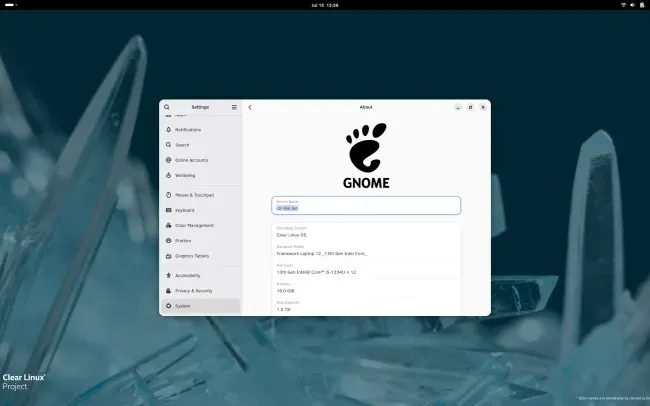Image resolution: width=650 pixels, height=406 pixels.
Task: Select the Keyboard sidebar entry
Action: (x=200, y=210)
